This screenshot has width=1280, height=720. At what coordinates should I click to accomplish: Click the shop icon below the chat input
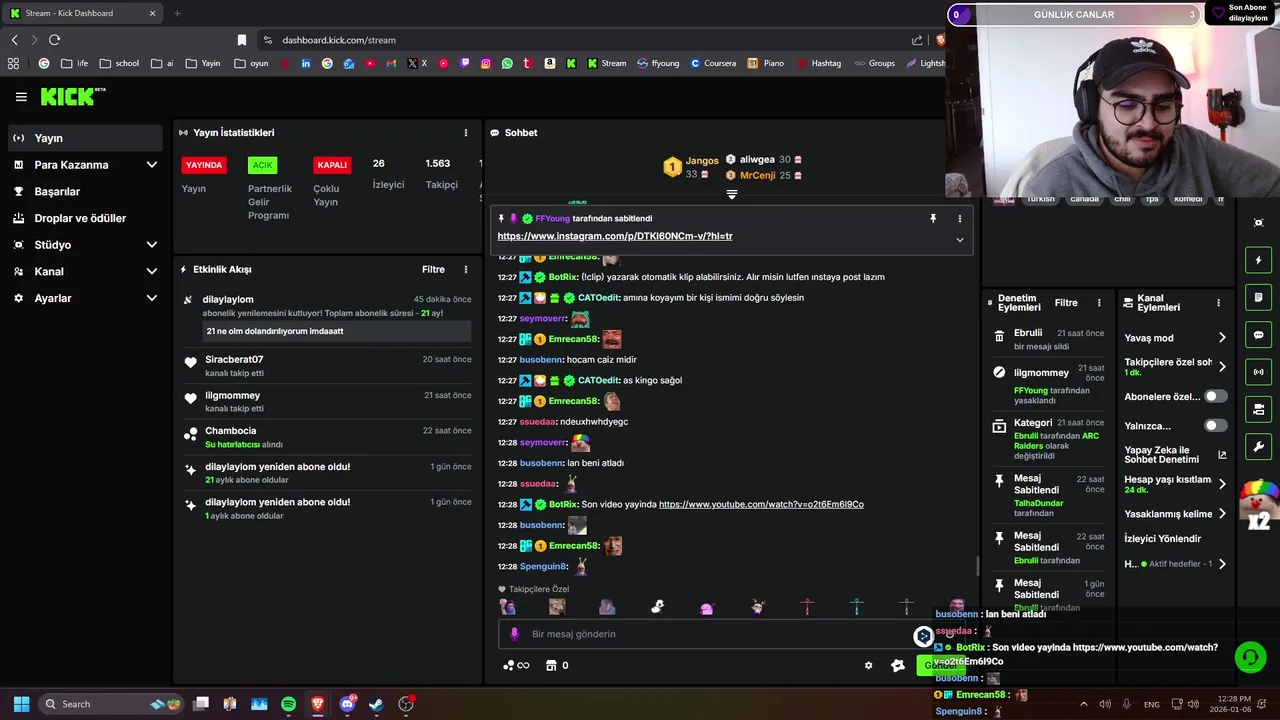tap(550, 666)
